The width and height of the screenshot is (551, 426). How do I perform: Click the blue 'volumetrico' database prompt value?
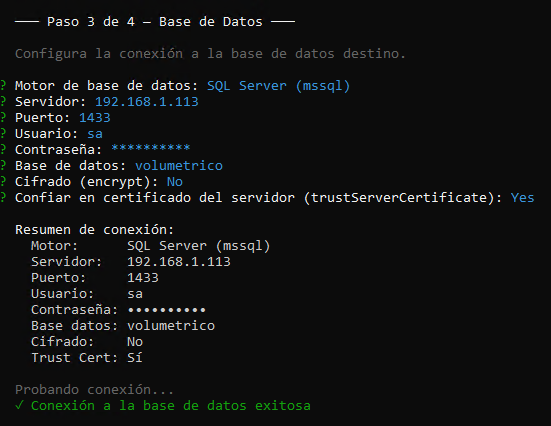coord(179,166)
